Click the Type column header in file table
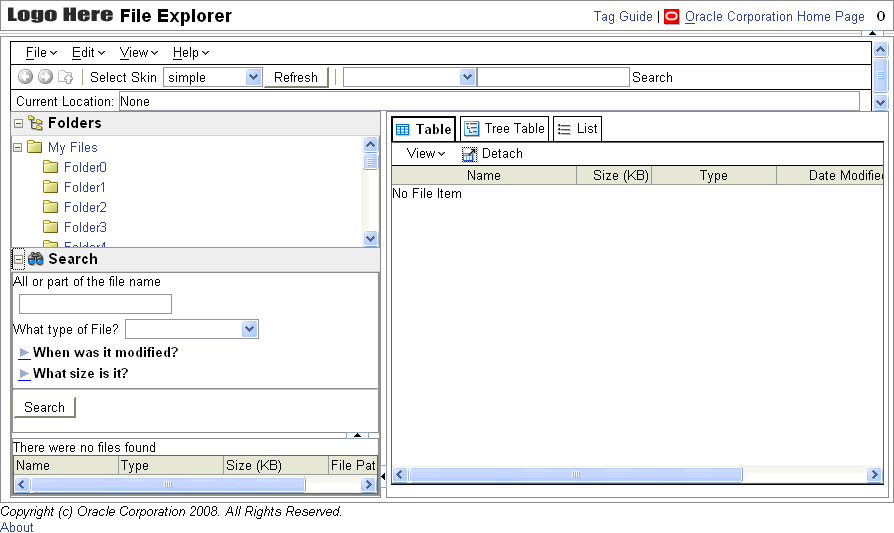This screenshot has height=533, width=894. point(714,176)
